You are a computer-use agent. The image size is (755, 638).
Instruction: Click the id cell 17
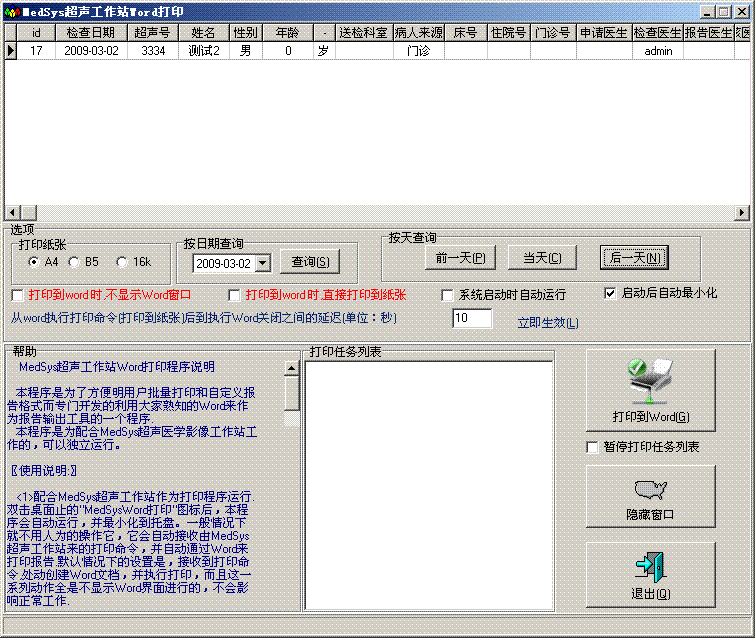[36, 51]
